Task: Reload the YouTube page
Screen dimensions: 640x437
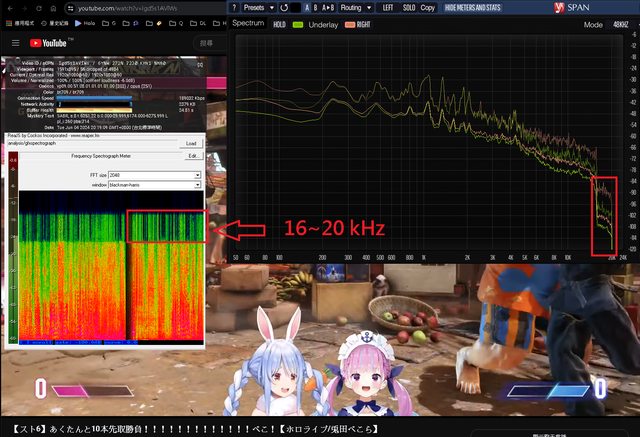Action: 38,8
